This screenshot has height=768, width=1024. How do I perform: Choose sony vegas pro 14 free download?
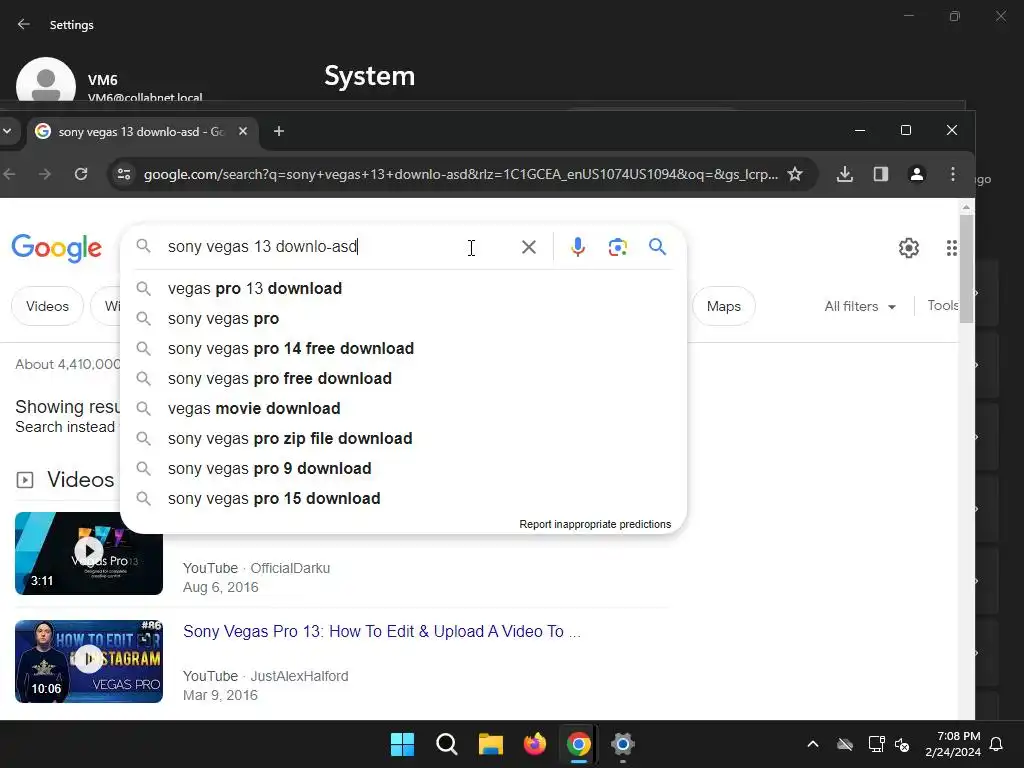pos(404,349)
